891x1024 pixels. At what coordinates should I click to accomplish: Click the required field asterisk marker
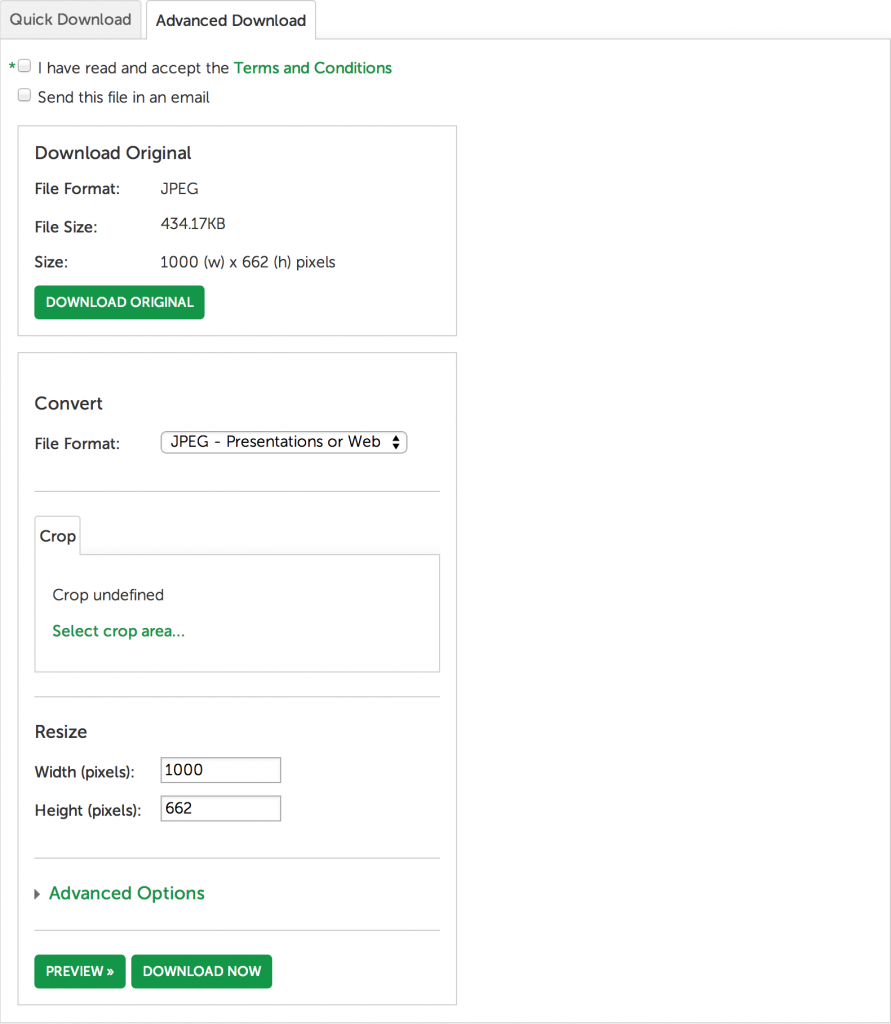pyautogui.click(x=10, y=65)
